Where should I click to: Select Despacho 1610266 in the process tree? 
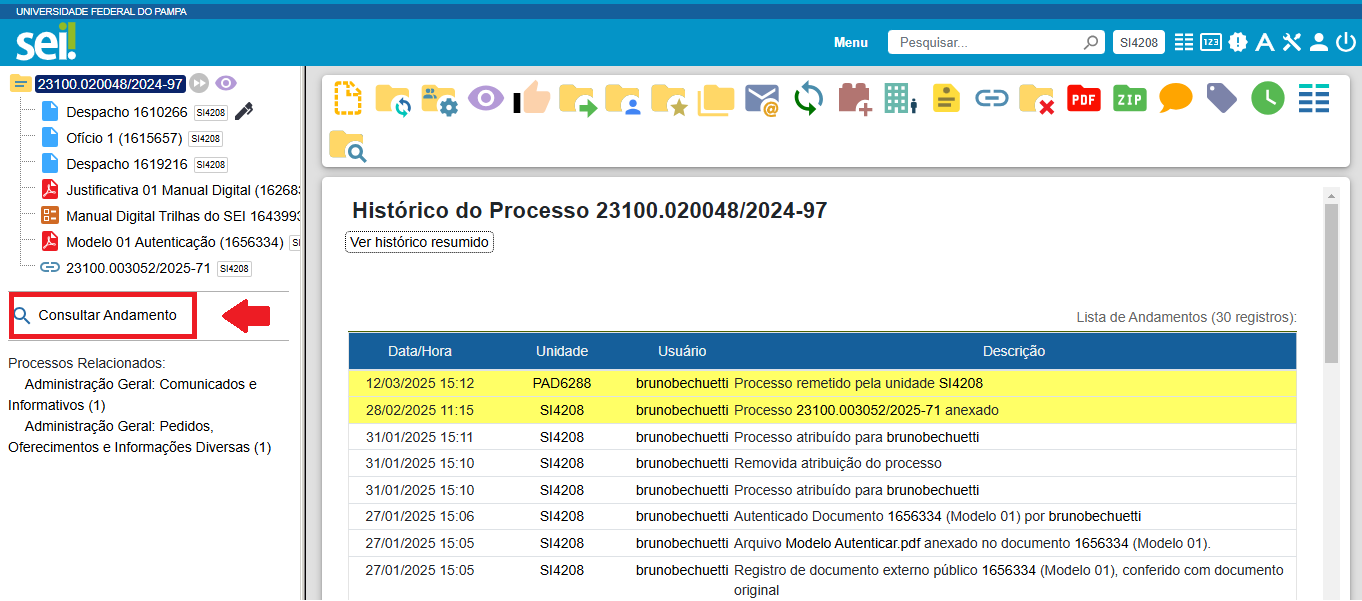coord(126,112)
